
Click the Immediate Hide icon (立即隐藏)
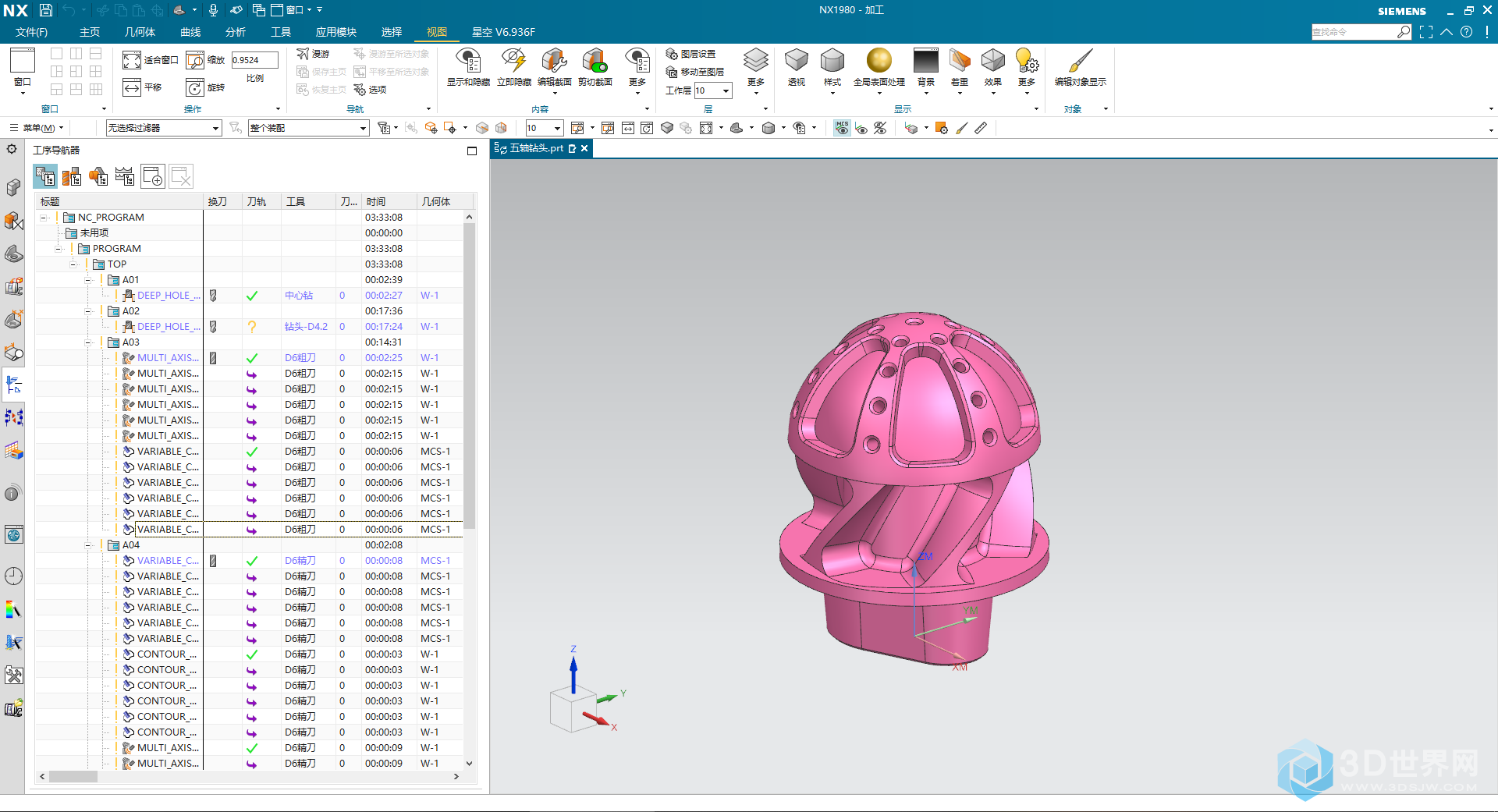(514, 67)
